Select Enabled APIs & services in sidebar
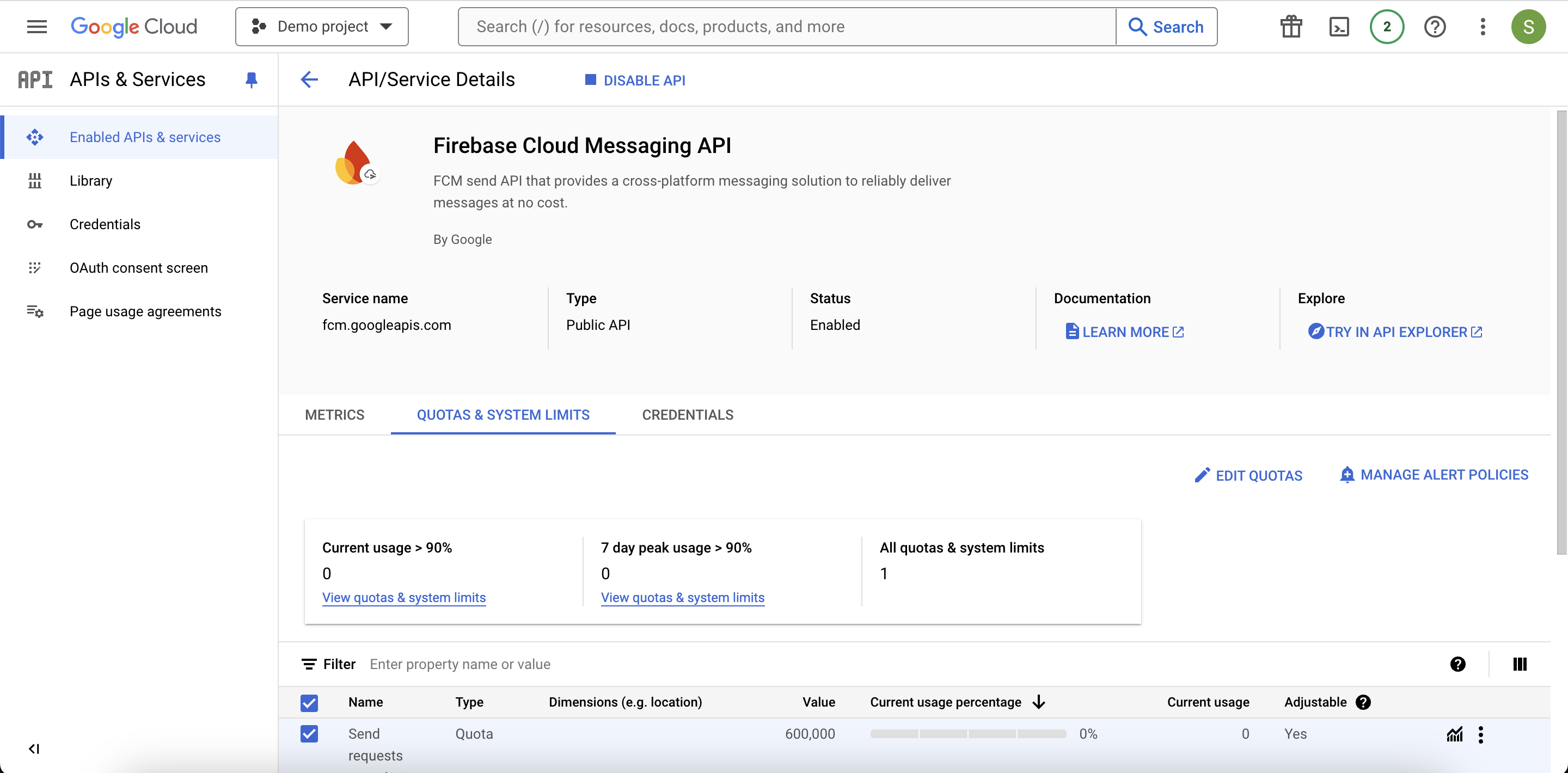This screenshot has width=1568, height=773. 139,137
